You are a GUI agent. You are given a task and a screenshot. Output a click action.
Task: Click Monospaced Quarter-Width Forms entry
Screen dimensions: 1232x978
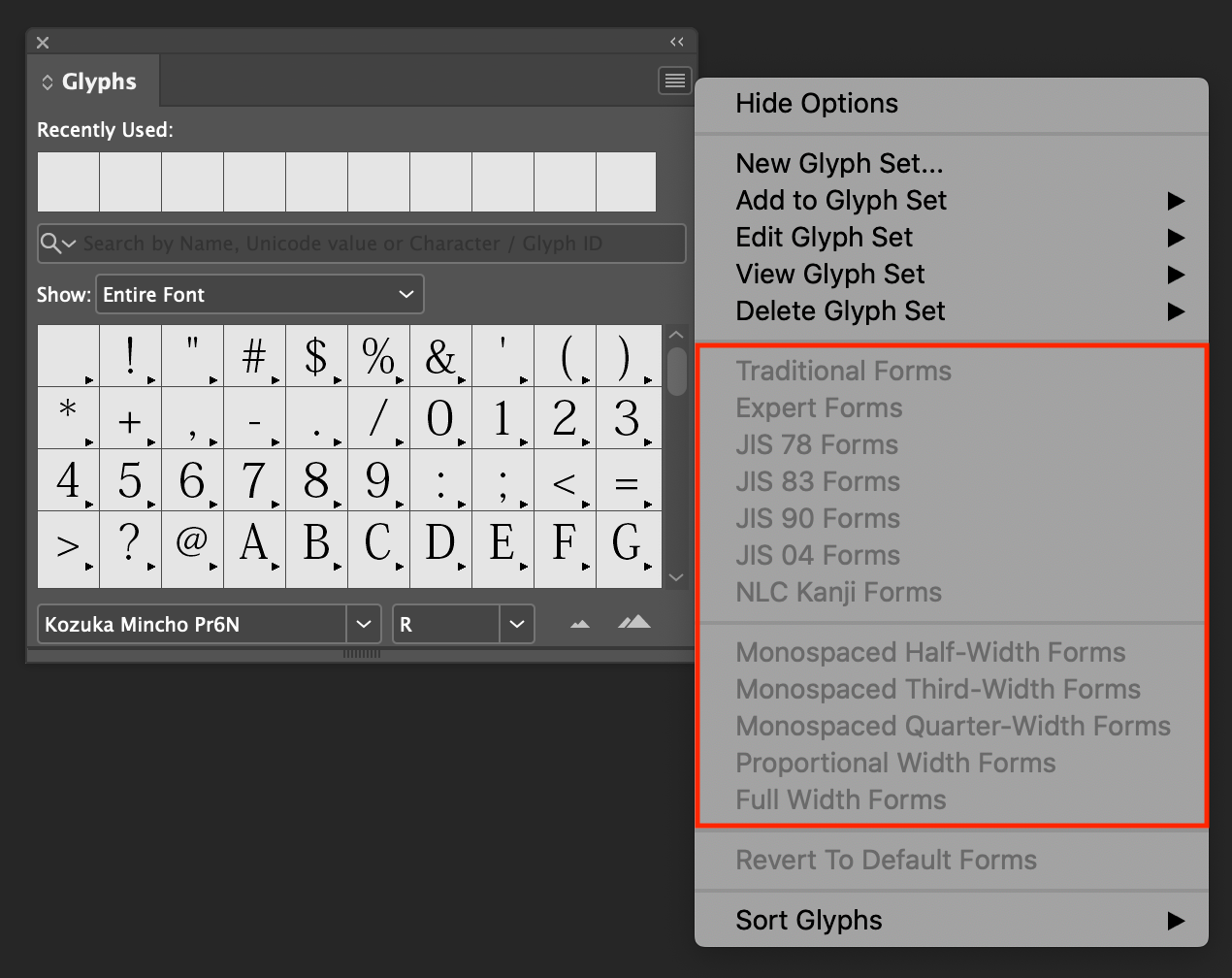(x=952, y=726)
